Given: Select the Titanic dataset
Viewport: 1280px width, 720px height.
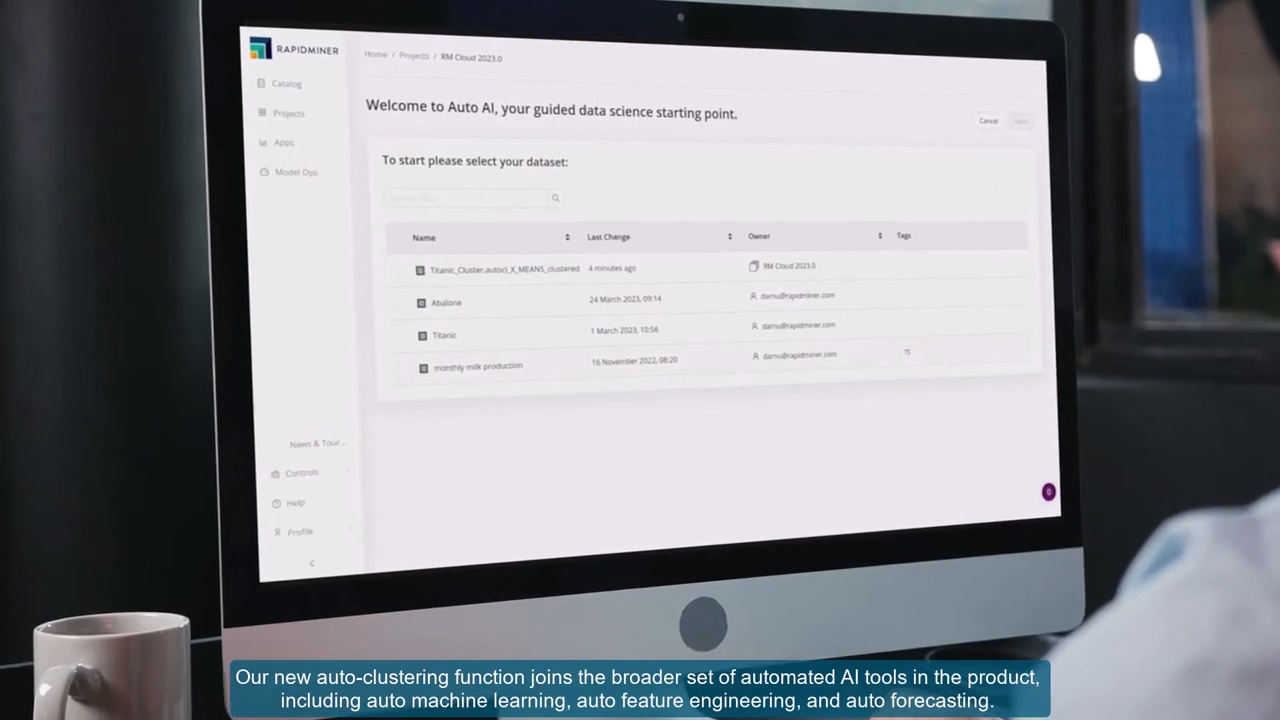Looking at the screenshot, I should (x=444, y=335).
